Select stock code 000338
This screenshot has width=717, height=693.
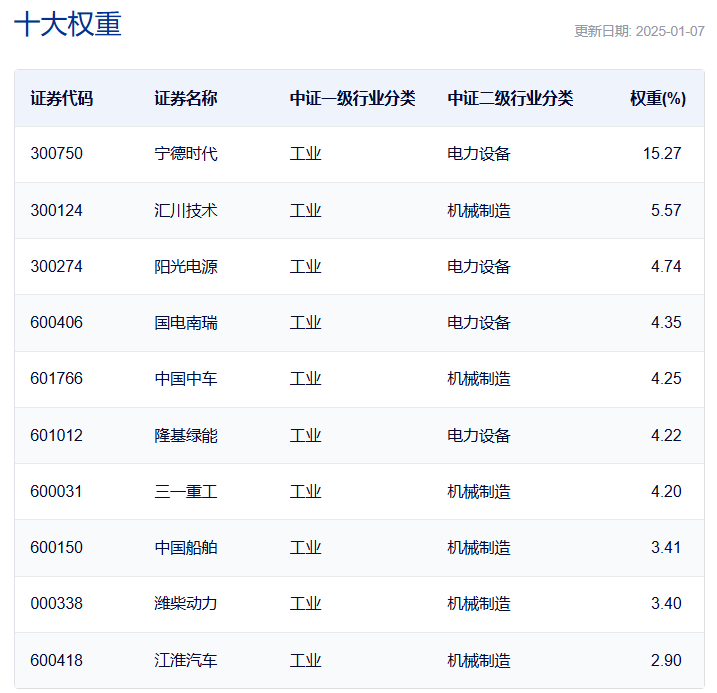point(56,603)
